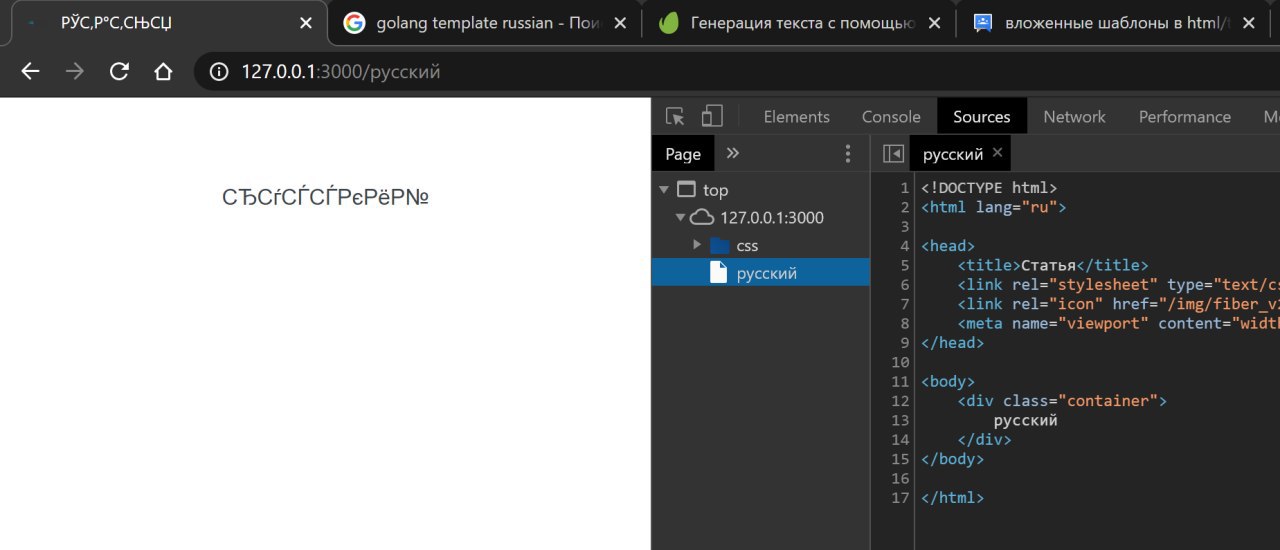Switch to the Network panel tab
This screenshot has width=1280, height=550.
pyautogui.click(x=1074, y=117)
